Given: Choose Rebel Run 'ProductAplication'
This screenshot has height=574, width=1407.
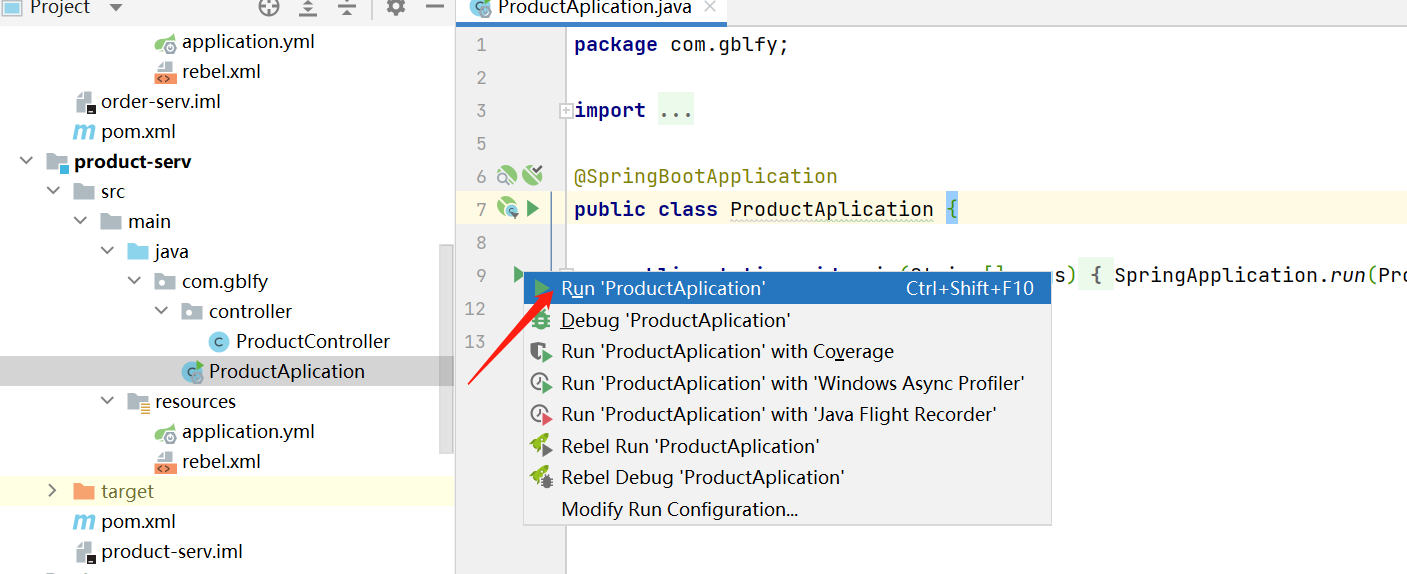Looking at the screenshot, I should click(787, 446).
